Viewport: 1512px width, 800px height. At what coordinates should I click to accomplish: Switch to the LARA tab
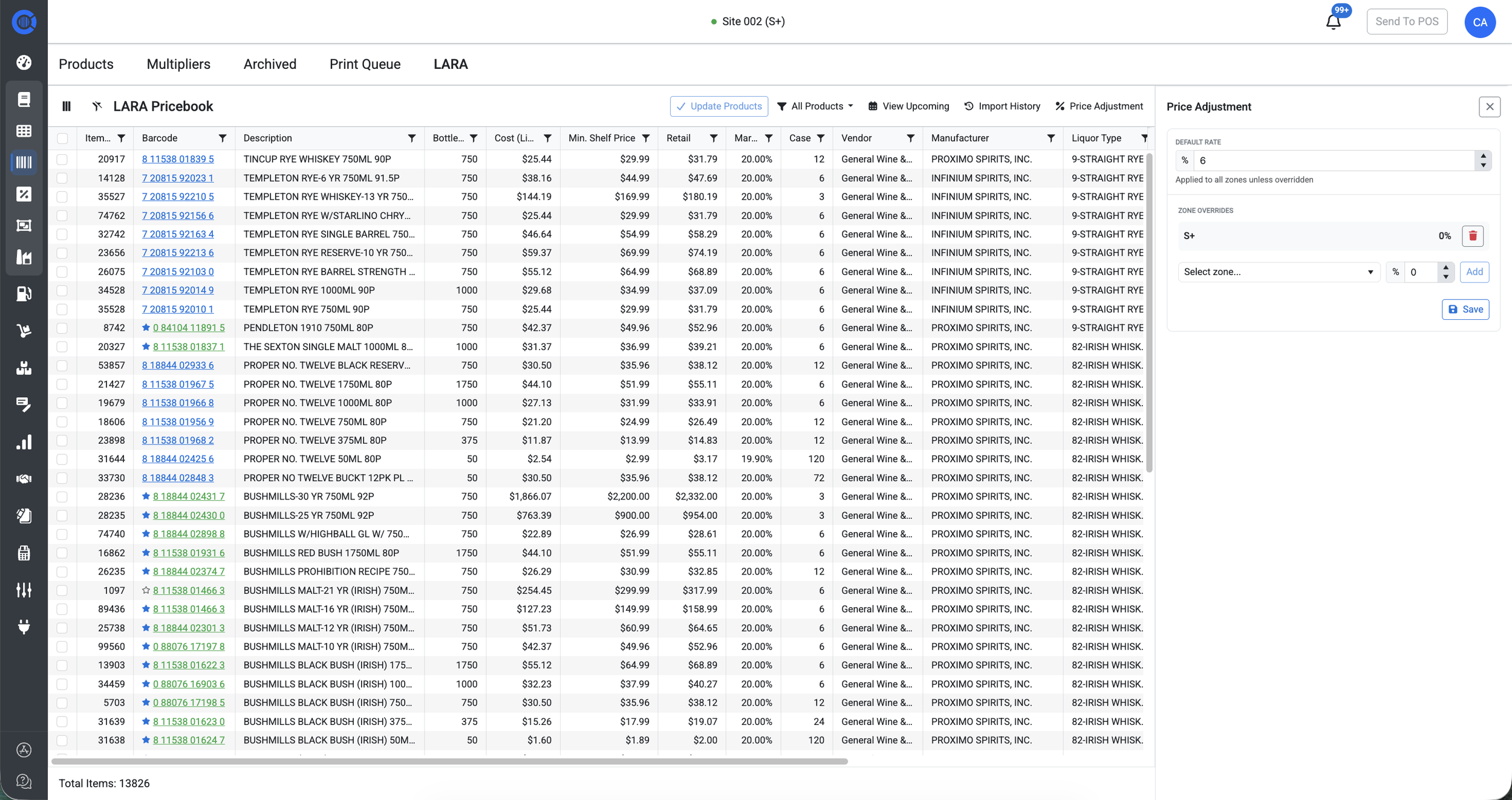[451, 64]
